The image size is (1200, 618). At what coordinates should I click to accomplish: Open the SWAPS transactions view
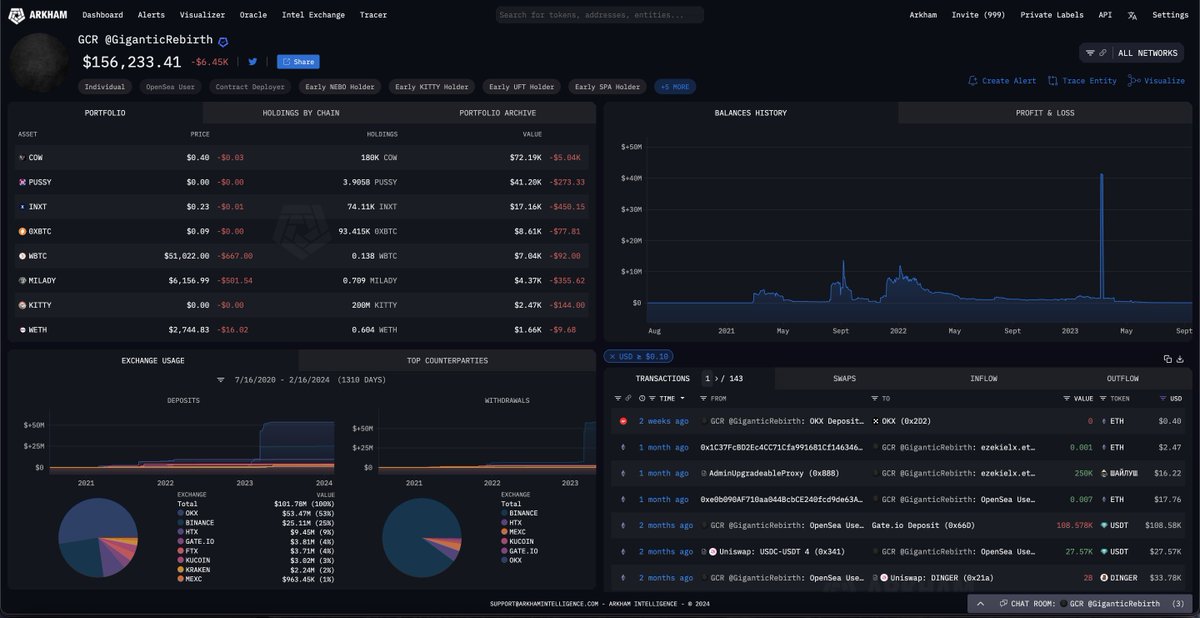(x=844, y=378)
